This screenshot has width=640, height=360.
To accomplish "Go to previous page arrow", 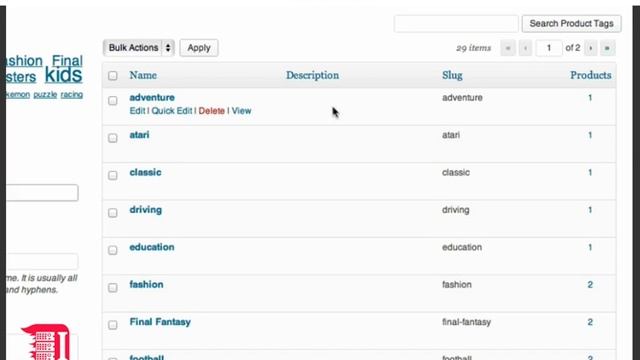I will point(526,48).
